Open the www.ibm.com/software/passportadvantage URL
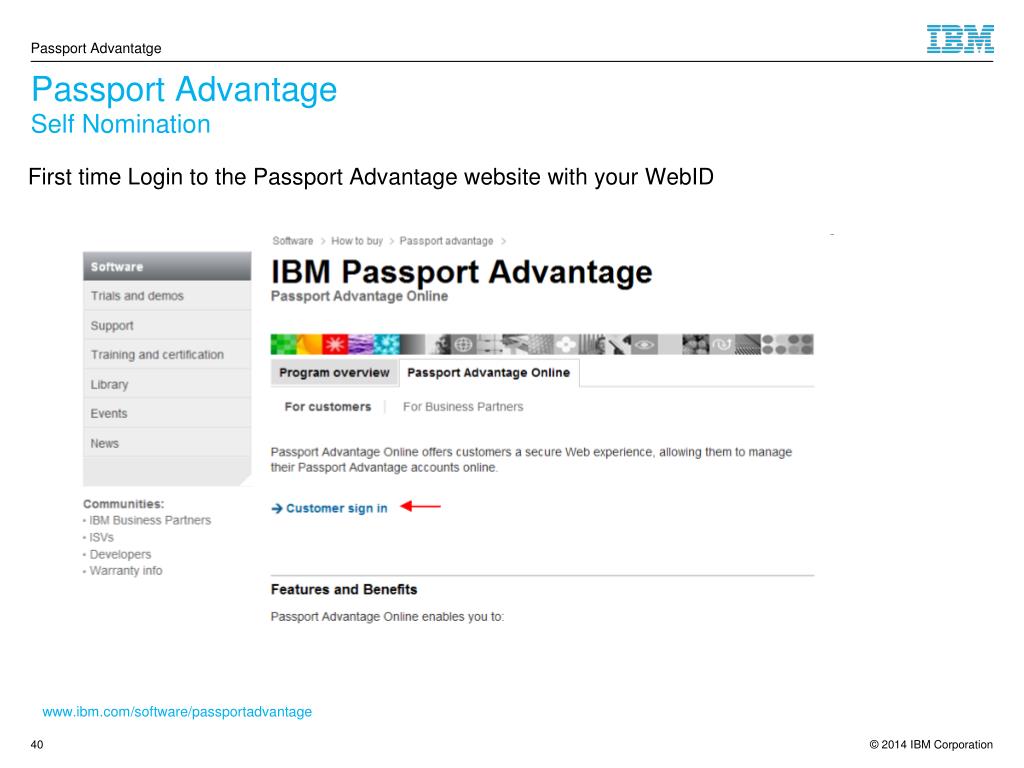1024x768 pixels. click(x=177, y=712)
